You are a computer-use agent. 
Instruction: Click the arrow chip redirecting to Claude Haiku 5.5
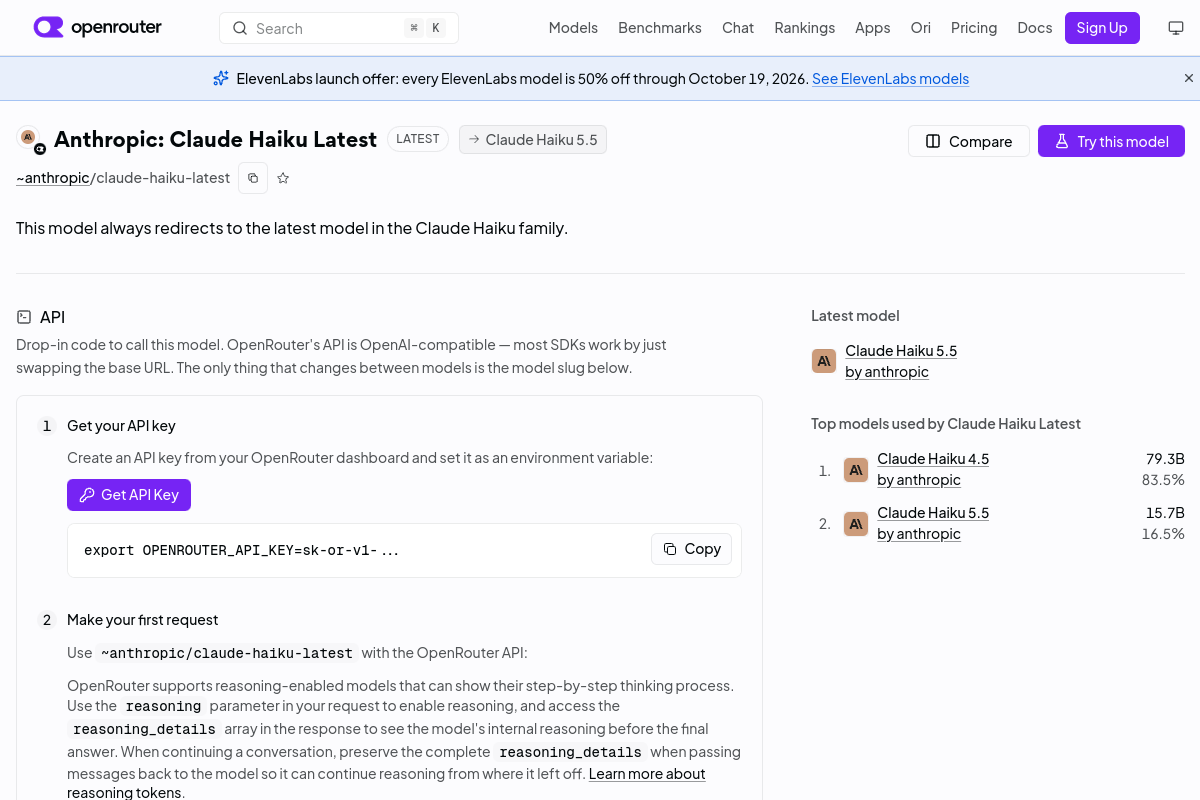[x=533, y=140]
